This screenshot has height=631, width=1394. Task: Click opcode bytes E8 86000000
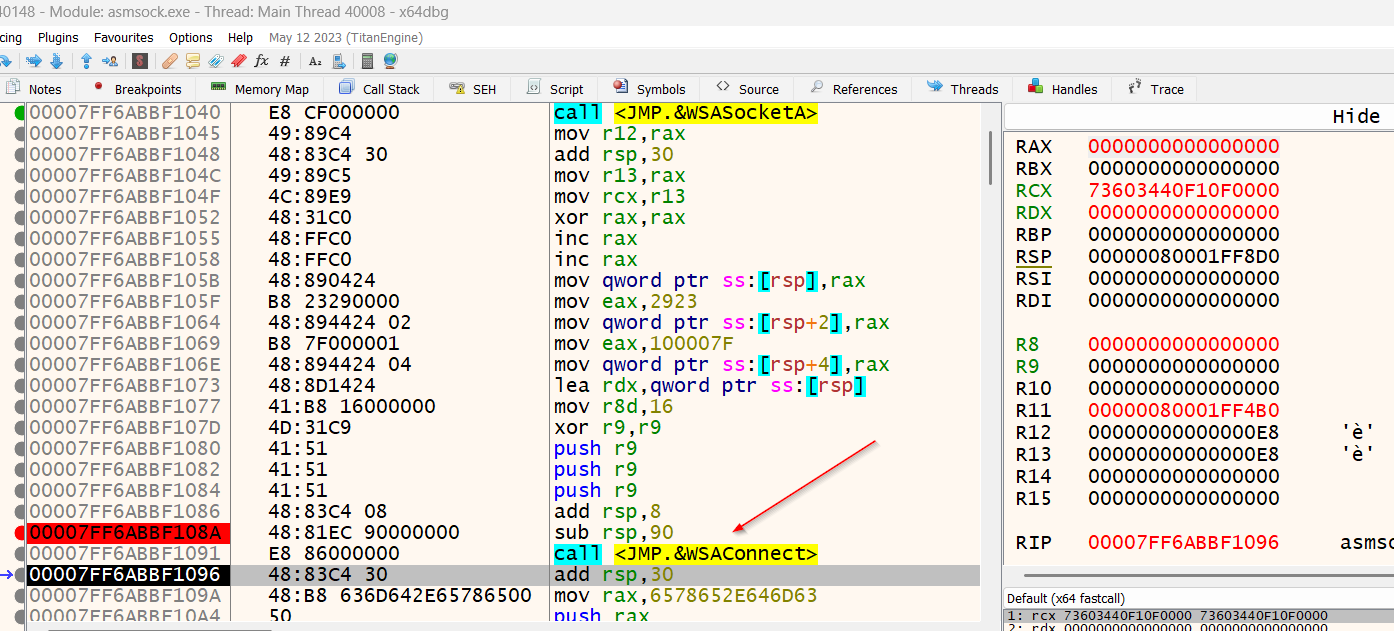334,553
